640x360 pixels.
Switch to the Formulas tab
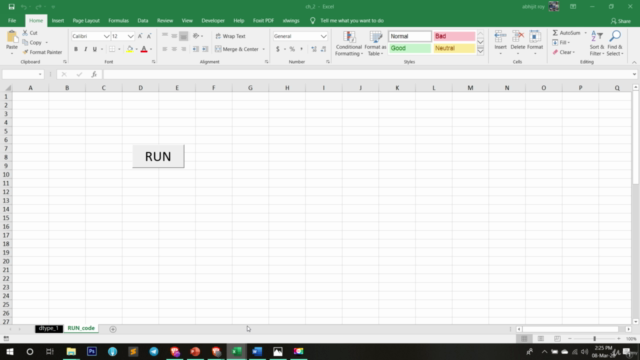pos(118,20)
